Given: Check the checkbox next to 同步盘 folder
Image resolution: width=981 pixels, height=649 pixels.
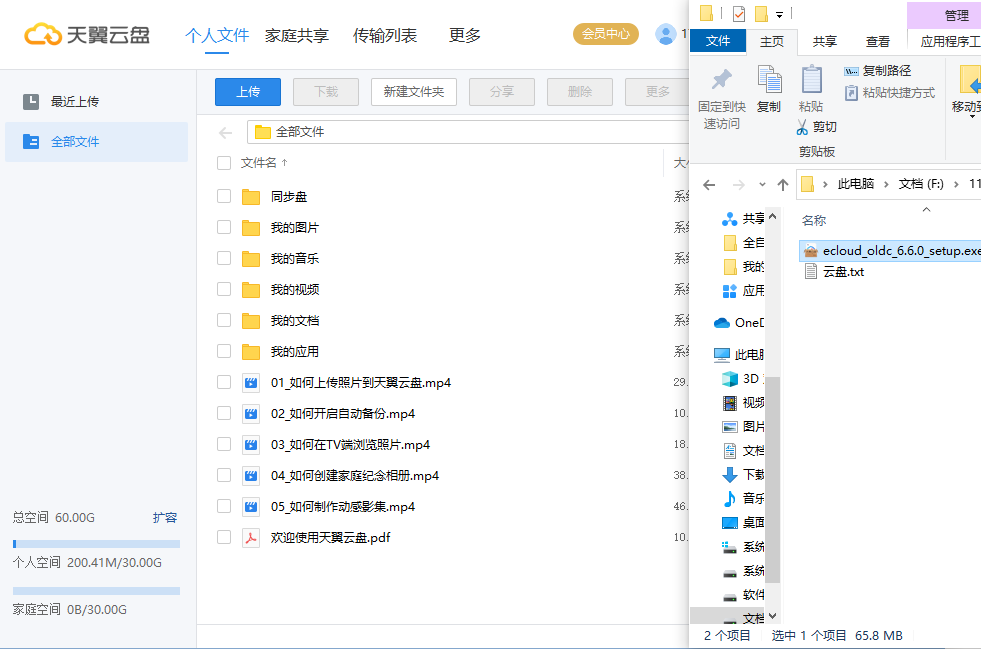Looking at the screenshot, I should pyautogui.click(x=223, y=196).
